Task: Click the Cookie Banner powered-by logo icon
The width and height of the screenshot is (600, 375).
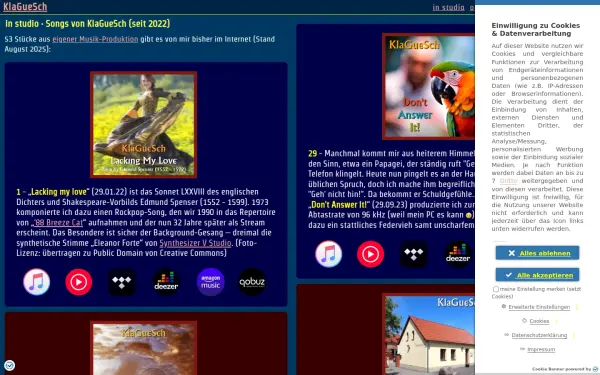Action: 595,369
